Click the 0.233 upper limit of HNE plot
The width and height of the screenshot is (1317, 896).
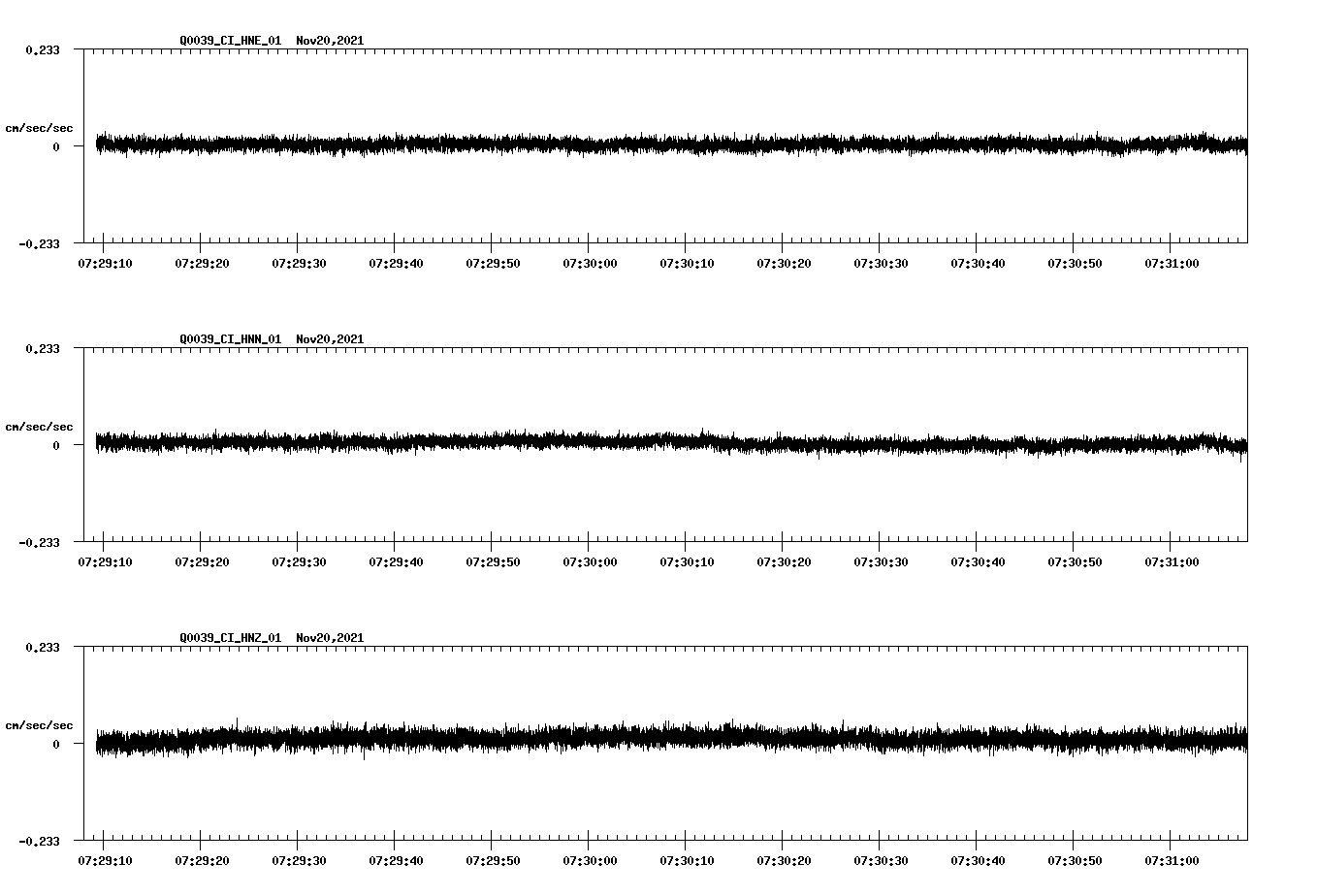43,49
